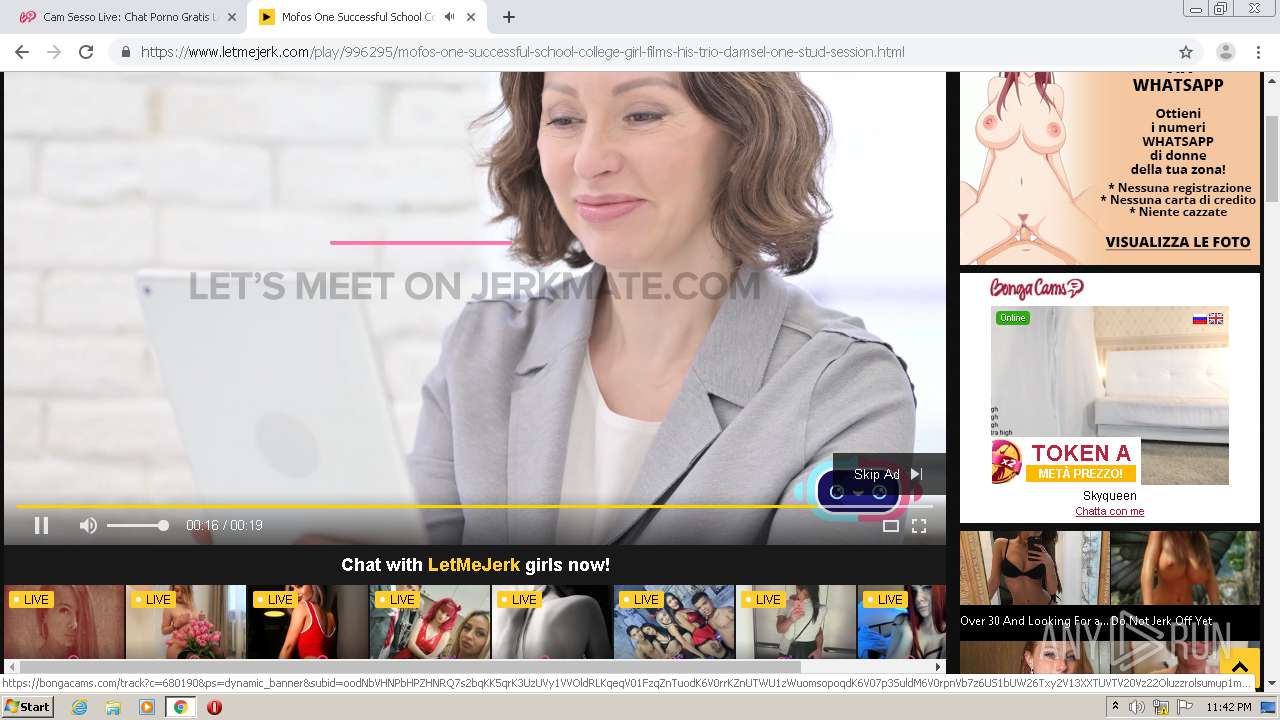This screenshot has width=1280, height=720.
Task: Bookmark this page with the star icon
Action: [1186, 52]
